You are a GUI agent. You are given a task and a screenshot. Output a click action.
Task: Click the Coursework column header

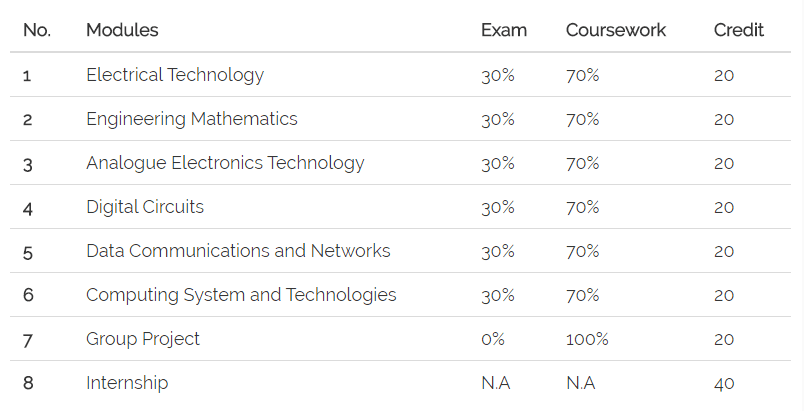616,30
